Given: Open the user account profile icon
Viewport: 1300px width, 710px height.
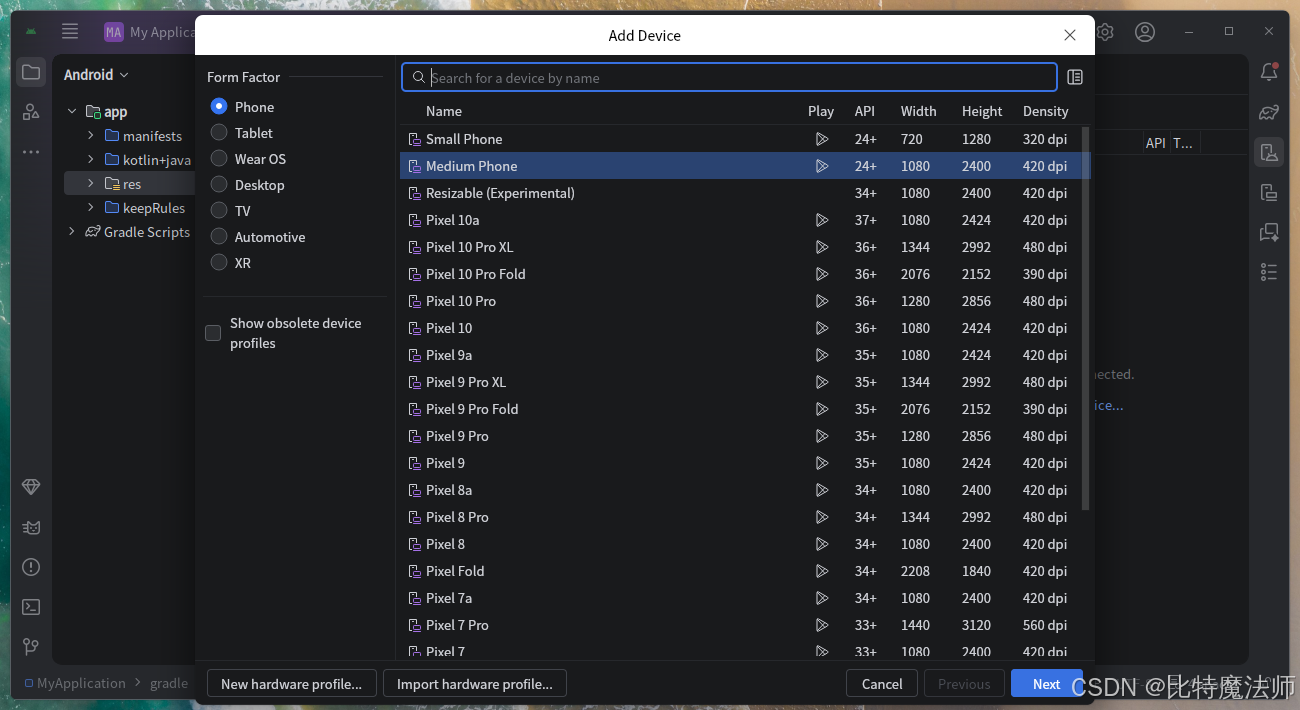Looking at the screenshot, I should tap(1145, 32).
